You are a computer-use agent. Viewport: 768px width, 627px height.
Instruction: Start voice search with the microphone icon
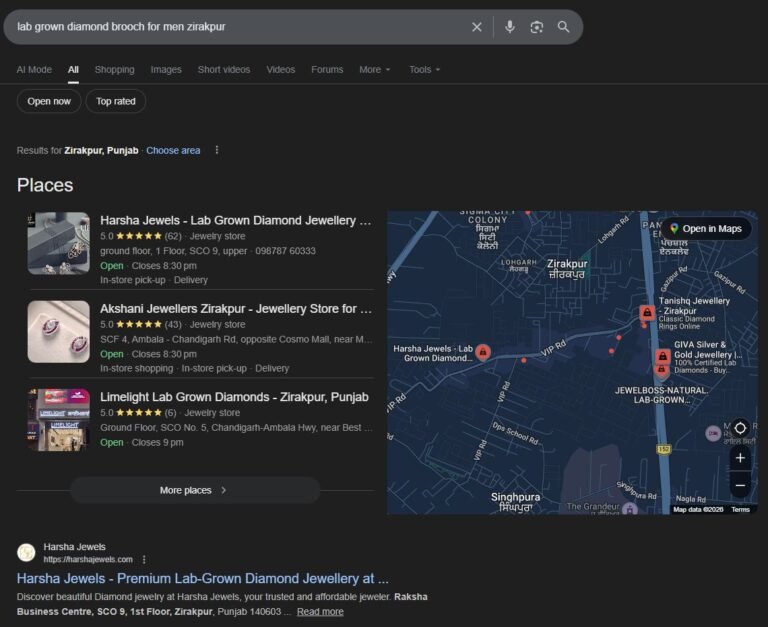tap(509, 26)
